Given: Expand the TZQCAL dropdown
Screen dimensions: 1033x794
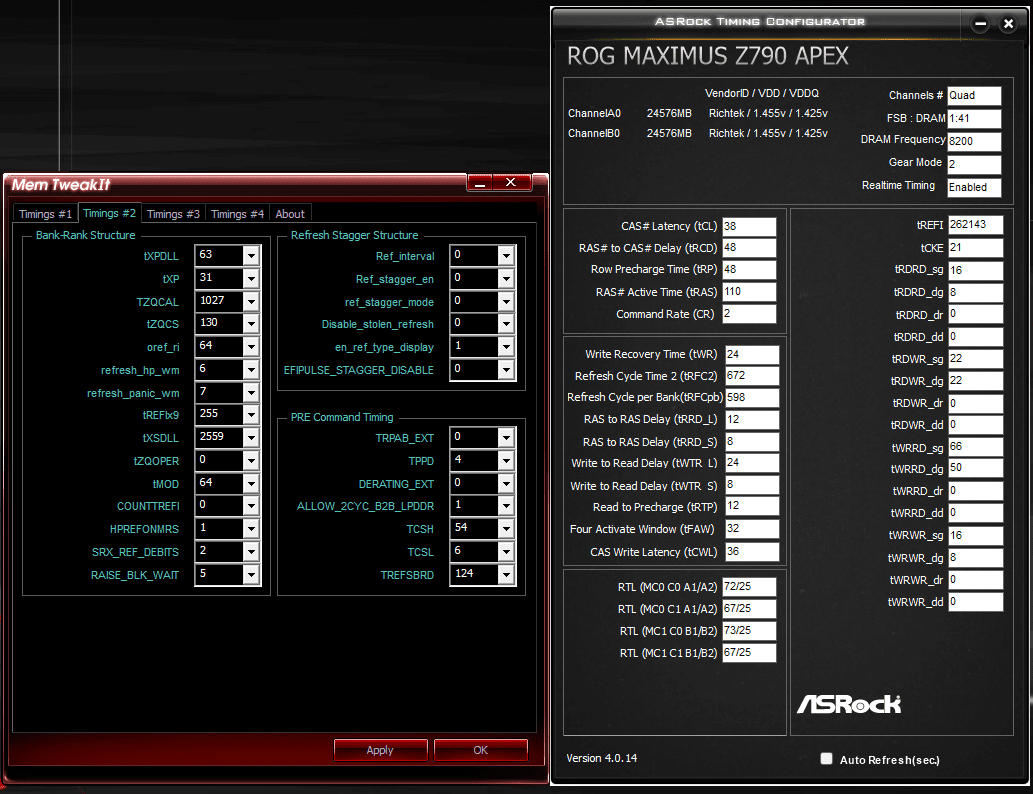Looking at the screenshot, I should pos(251,301).
